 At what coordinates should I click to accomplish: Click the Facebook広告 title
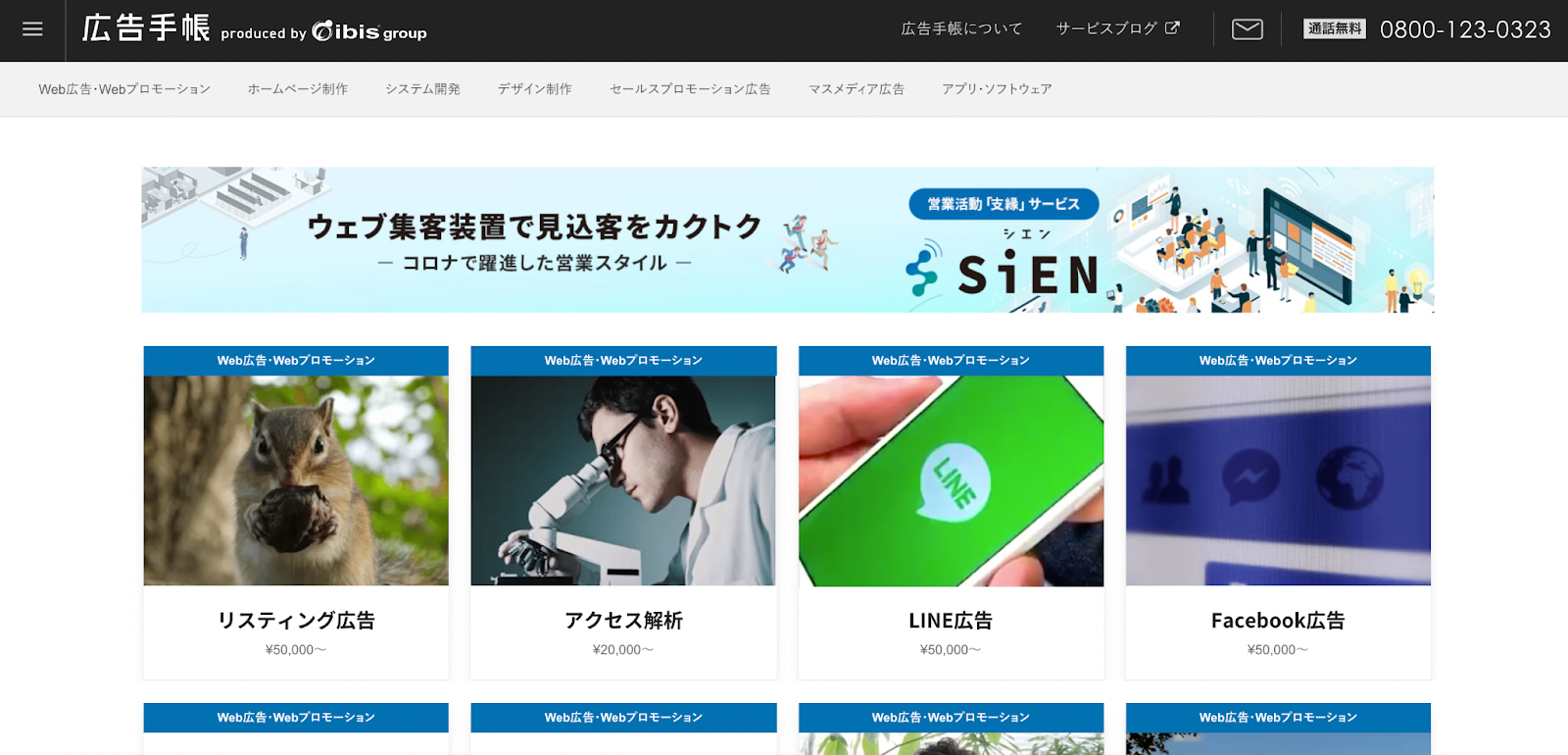1278,621
